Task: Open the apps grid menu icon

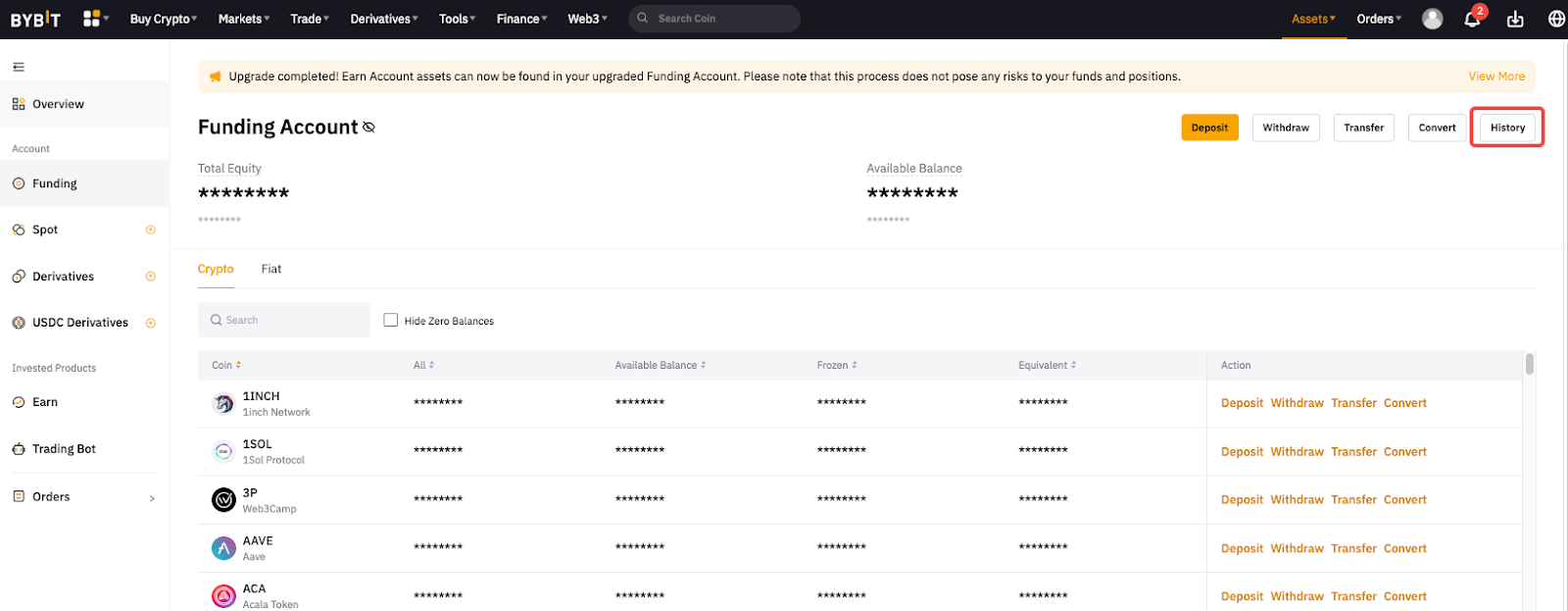Action: 92,19
